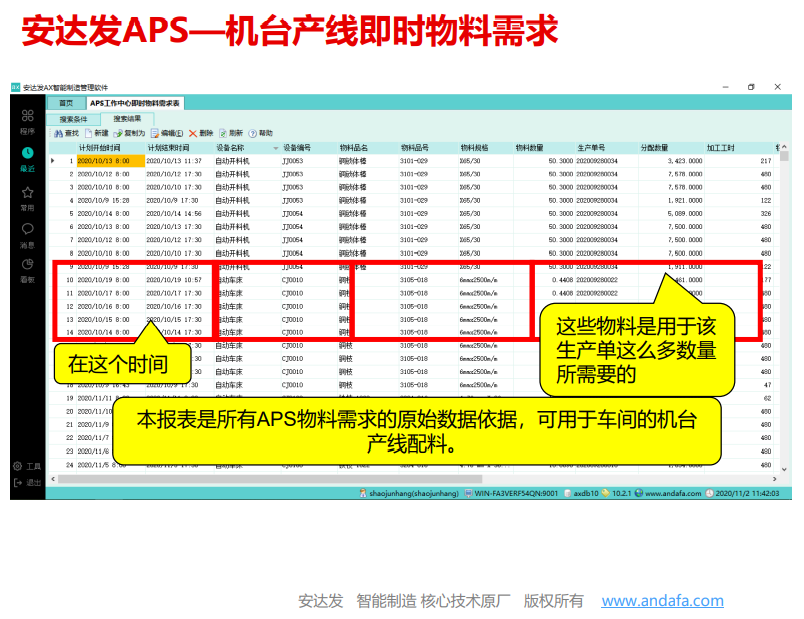Click the horizontal scrollbar left arrow
Image resolution: width=804 pixels, height=619 pixels.
(53, 479)
